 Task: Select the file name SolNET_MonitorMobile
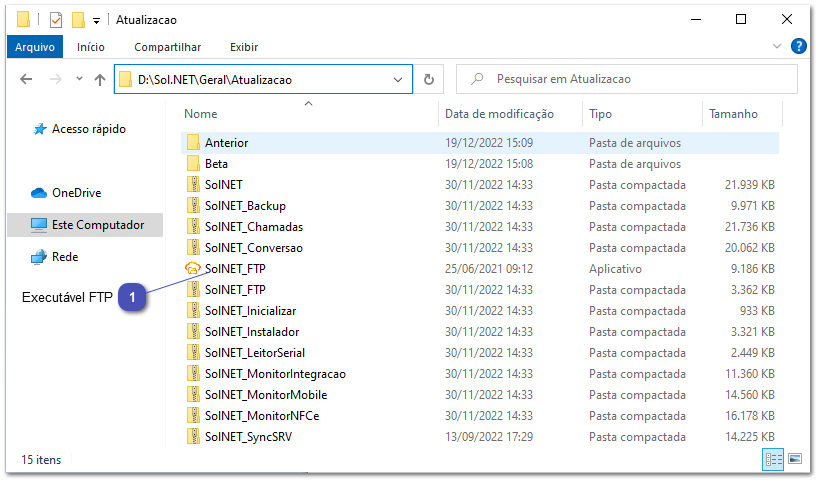coord(266,395)
